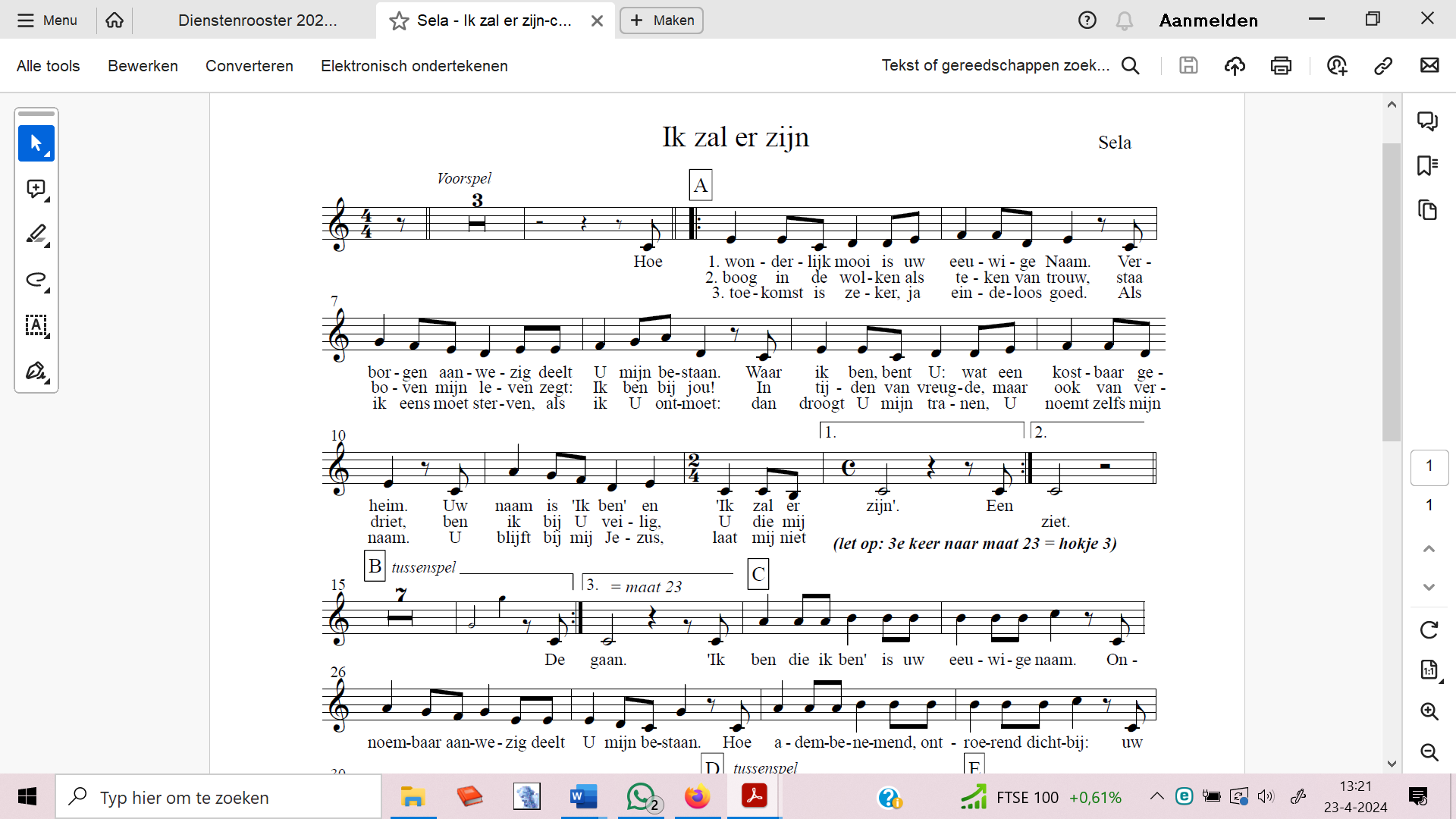Switch to the Dienstenrooster 202... tab
The image size is (1456, 819).
click(258, 20)
